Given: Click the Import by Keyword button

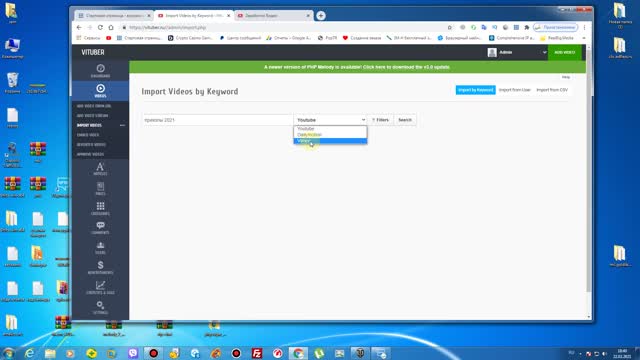Looking at the screenshot, I should click(476, 90).
